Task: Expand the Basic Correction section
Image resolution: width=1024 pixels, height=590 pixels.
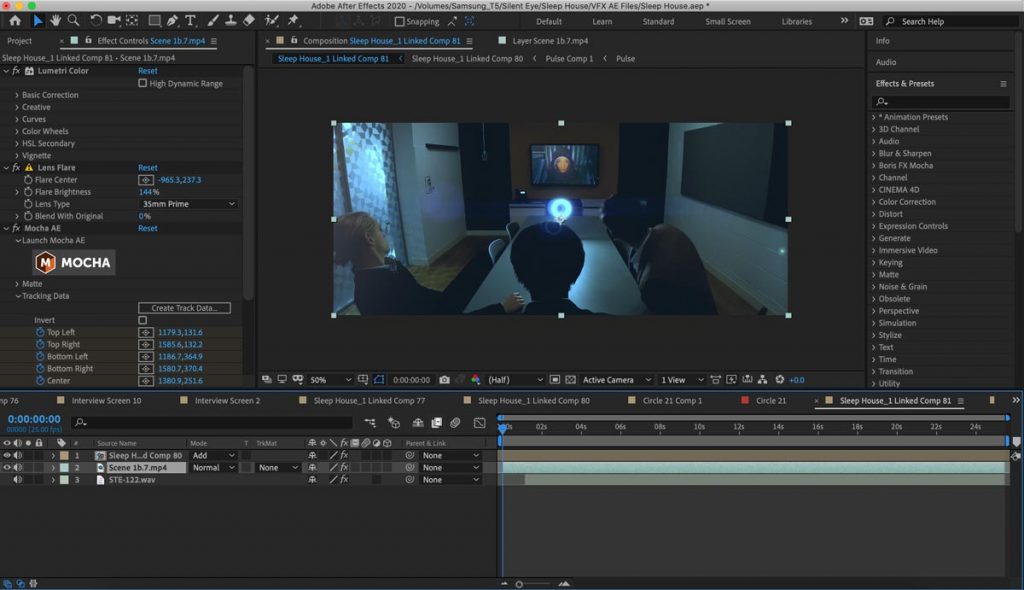Action: (17, 95)
